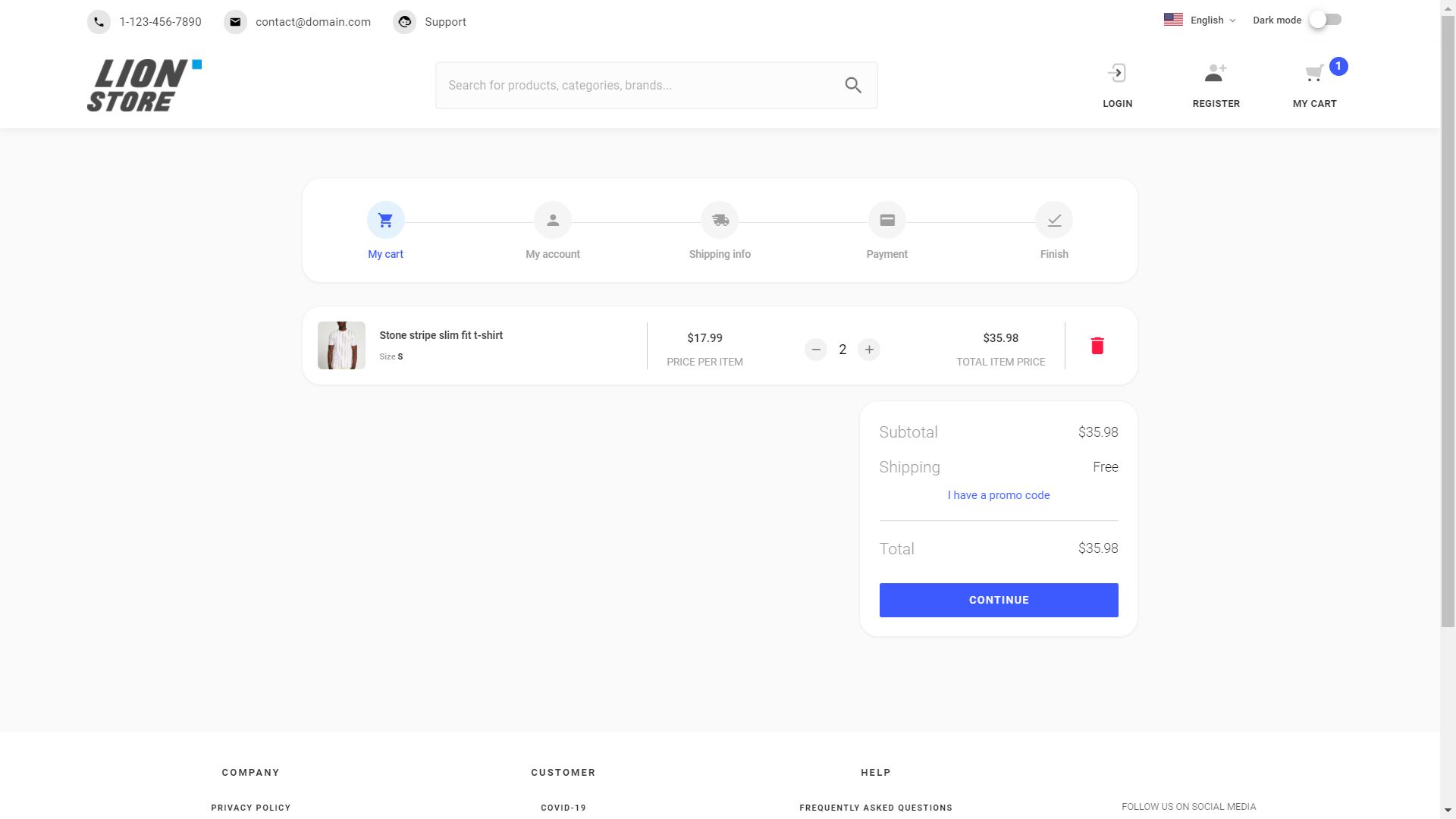Image resolution: width=1456 pixels, height=819 pixels.
Task: Delete item with red trash icon
Action: pyautogui.click(x=1097, y=346)
